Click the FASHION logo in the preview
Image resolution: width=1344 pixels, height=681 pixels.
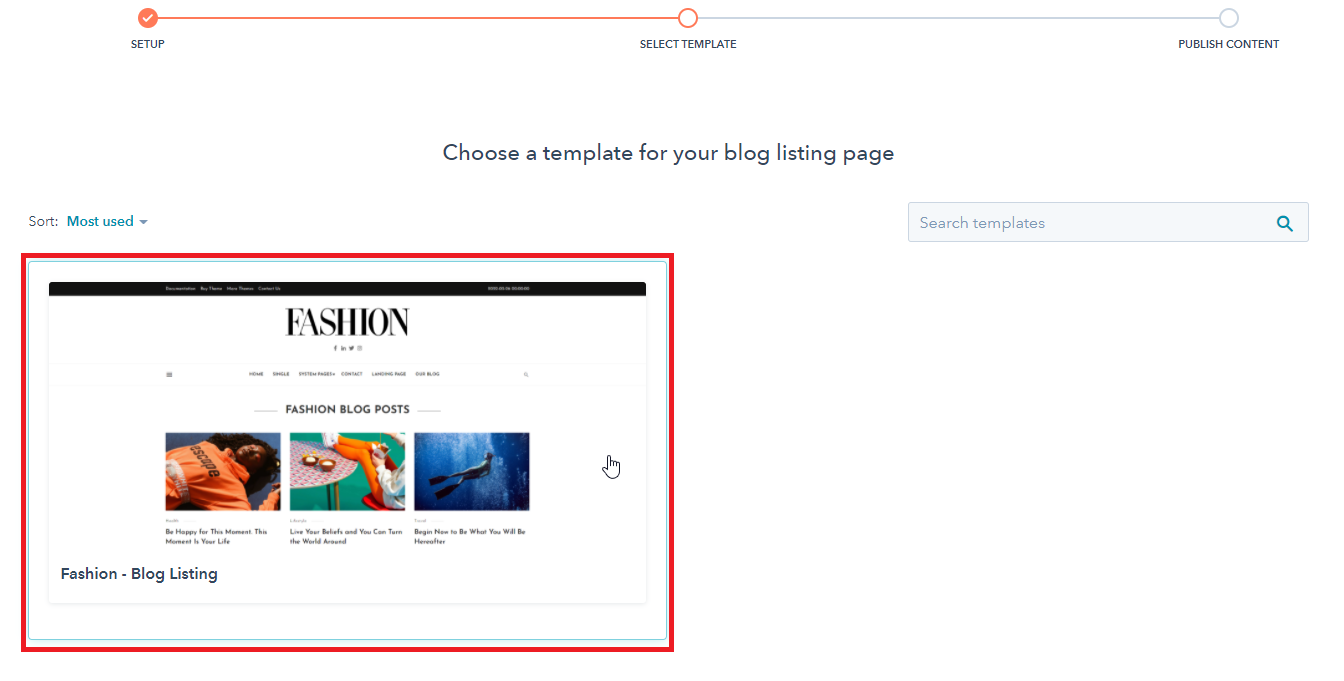click(x=347, y=322)
